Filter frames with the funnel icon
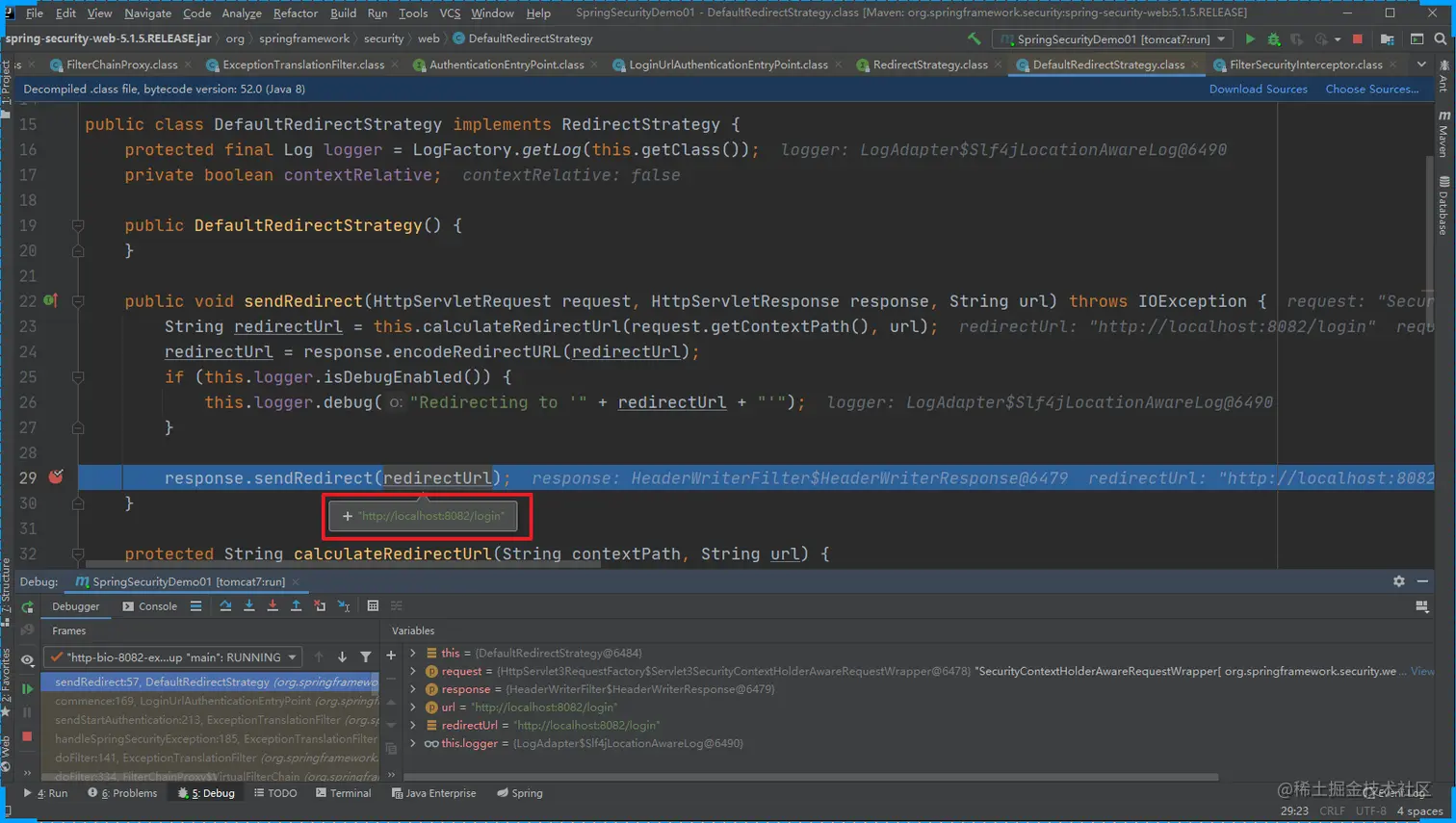 coord(366,656)
